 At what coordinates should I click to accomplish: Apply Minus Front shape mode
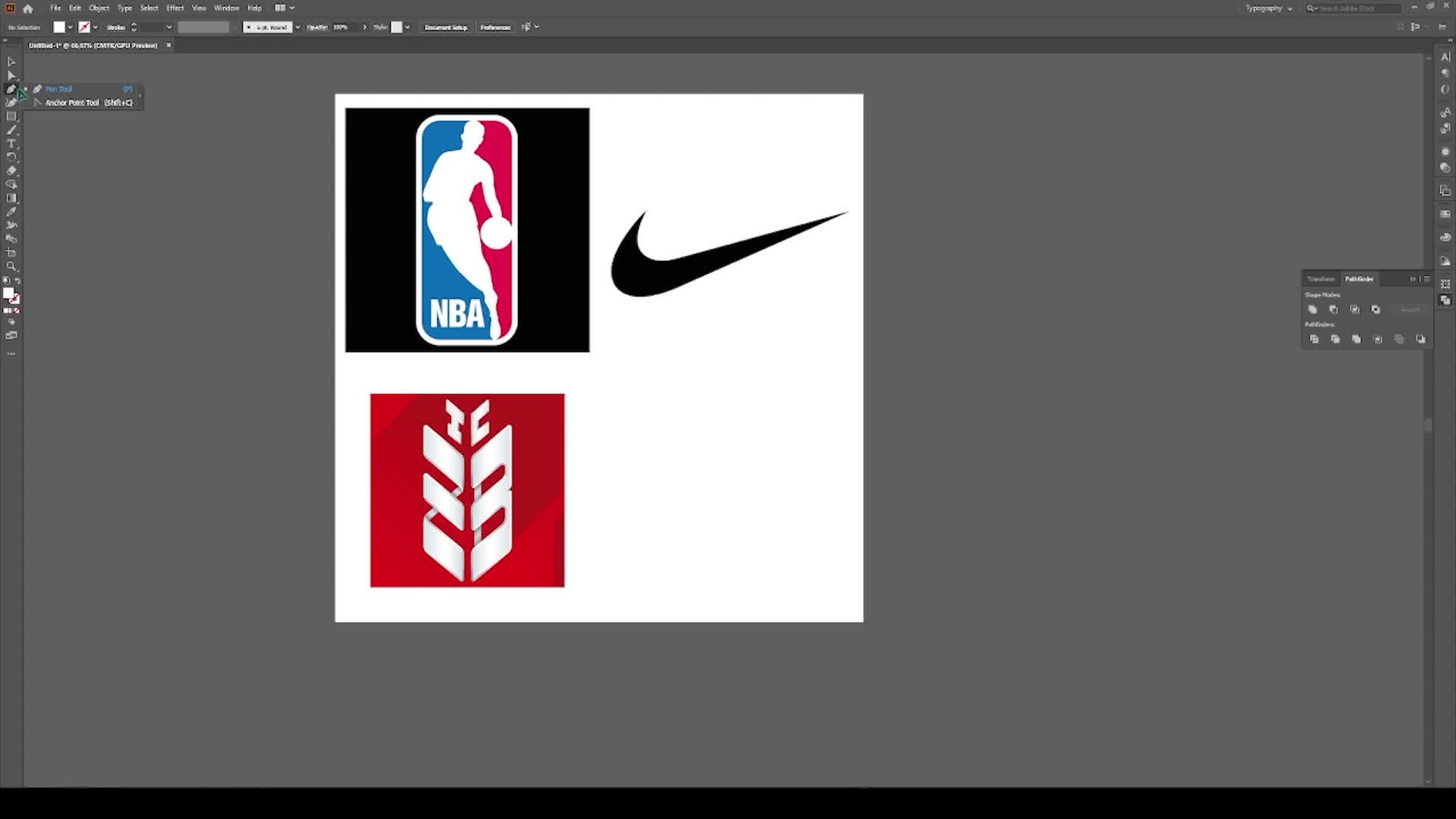coord(1334,309)
